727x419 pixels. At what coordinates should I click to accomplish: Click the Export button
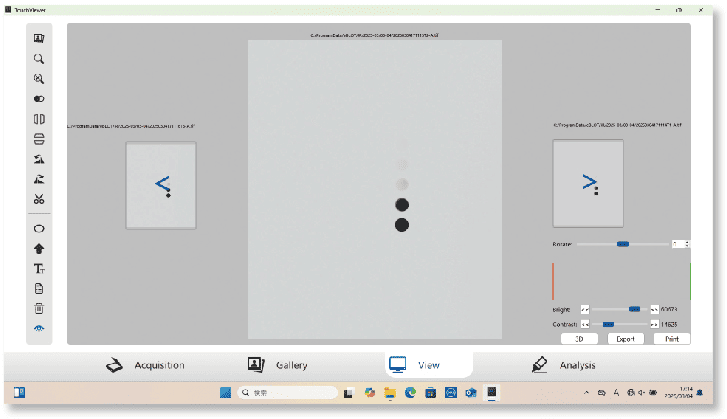tap(626, 339)
